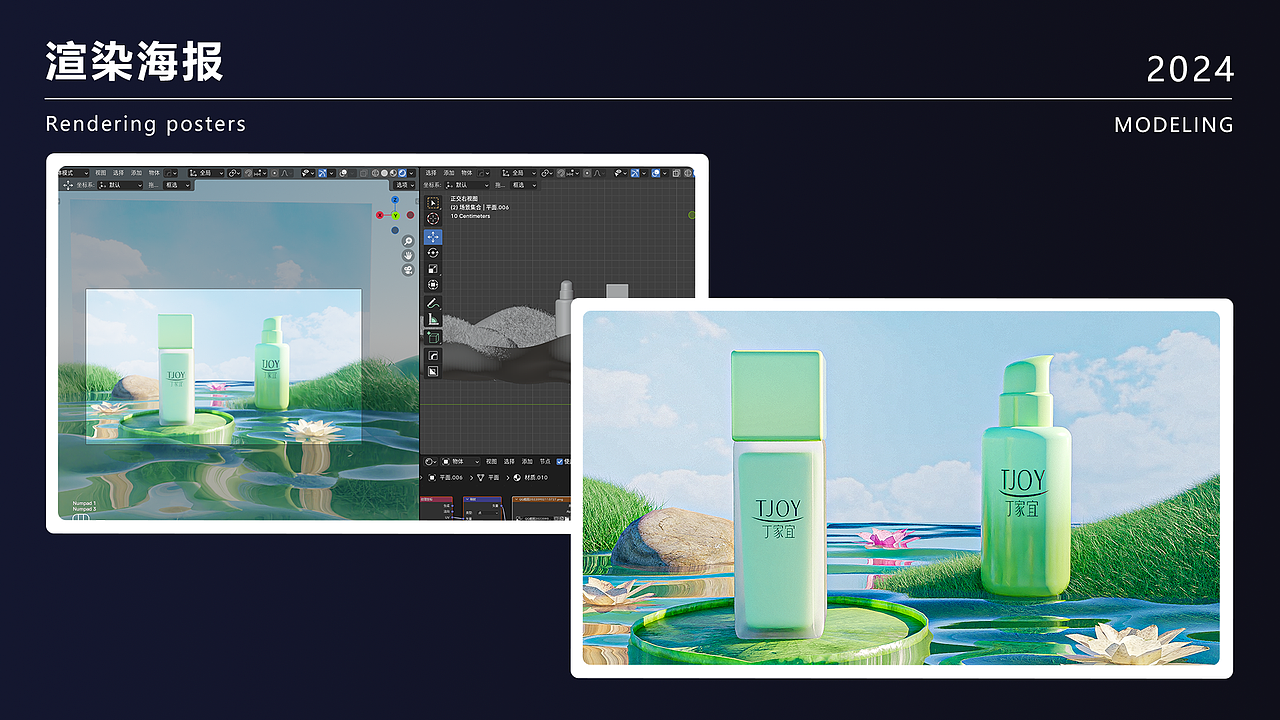
Task: Switch left viewport to rendered shading
Action: point(402,173)
